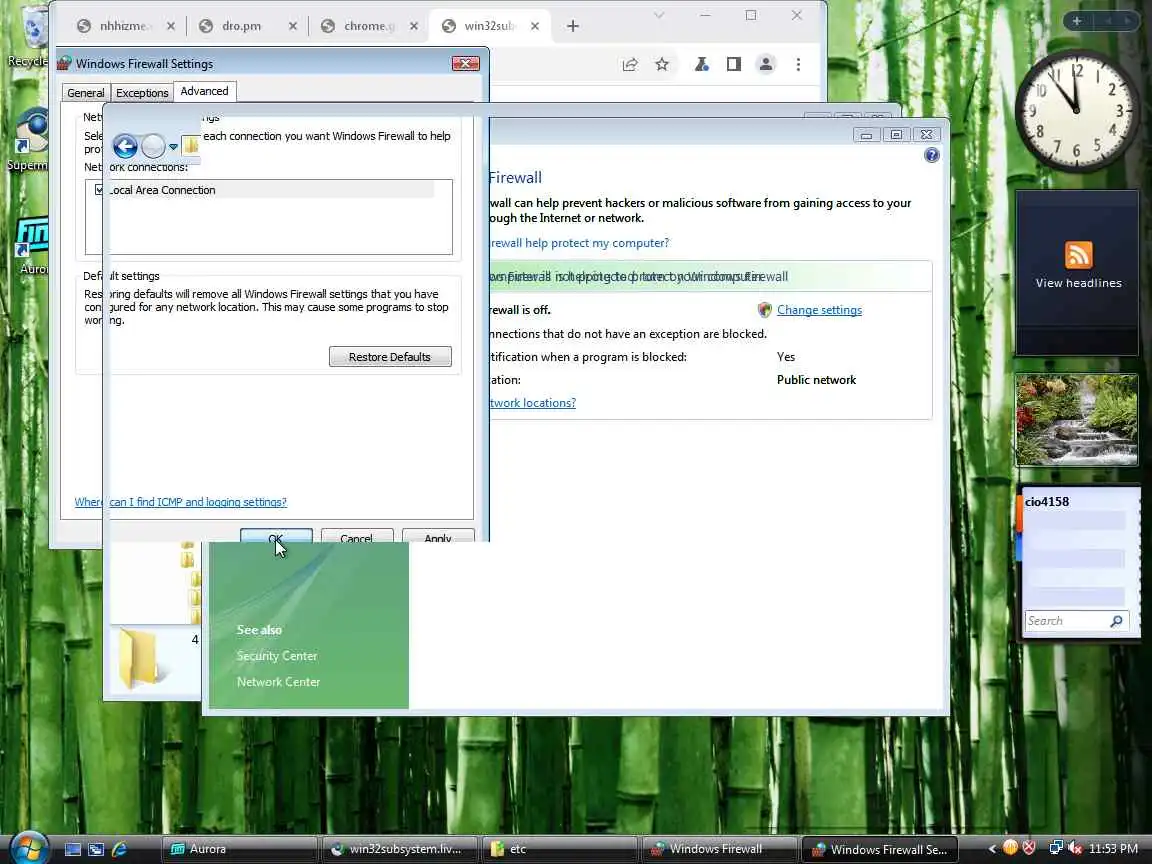Click the blue help icon in Windows Firewall
The width and height of the screenshot is (1152, 864).
(x=932, y=155)
